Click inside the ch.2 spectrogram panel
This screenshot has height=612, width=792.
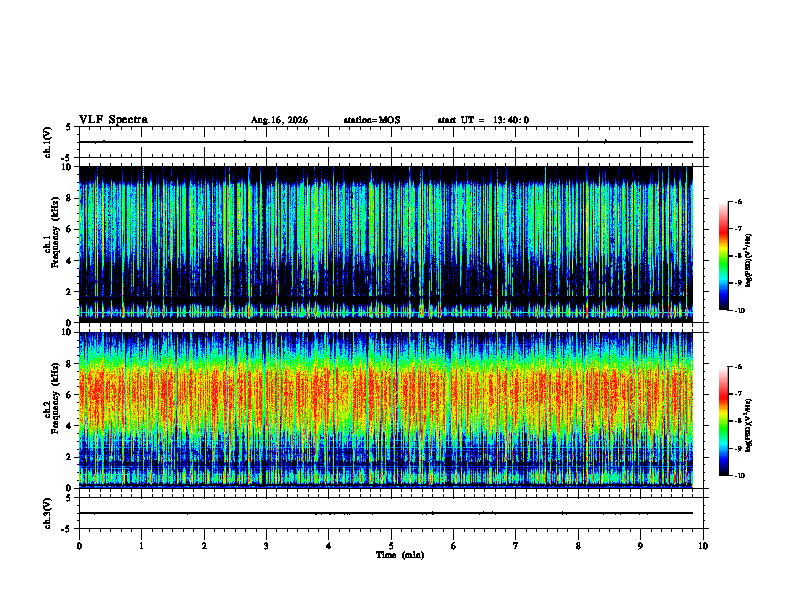(386, 410)
